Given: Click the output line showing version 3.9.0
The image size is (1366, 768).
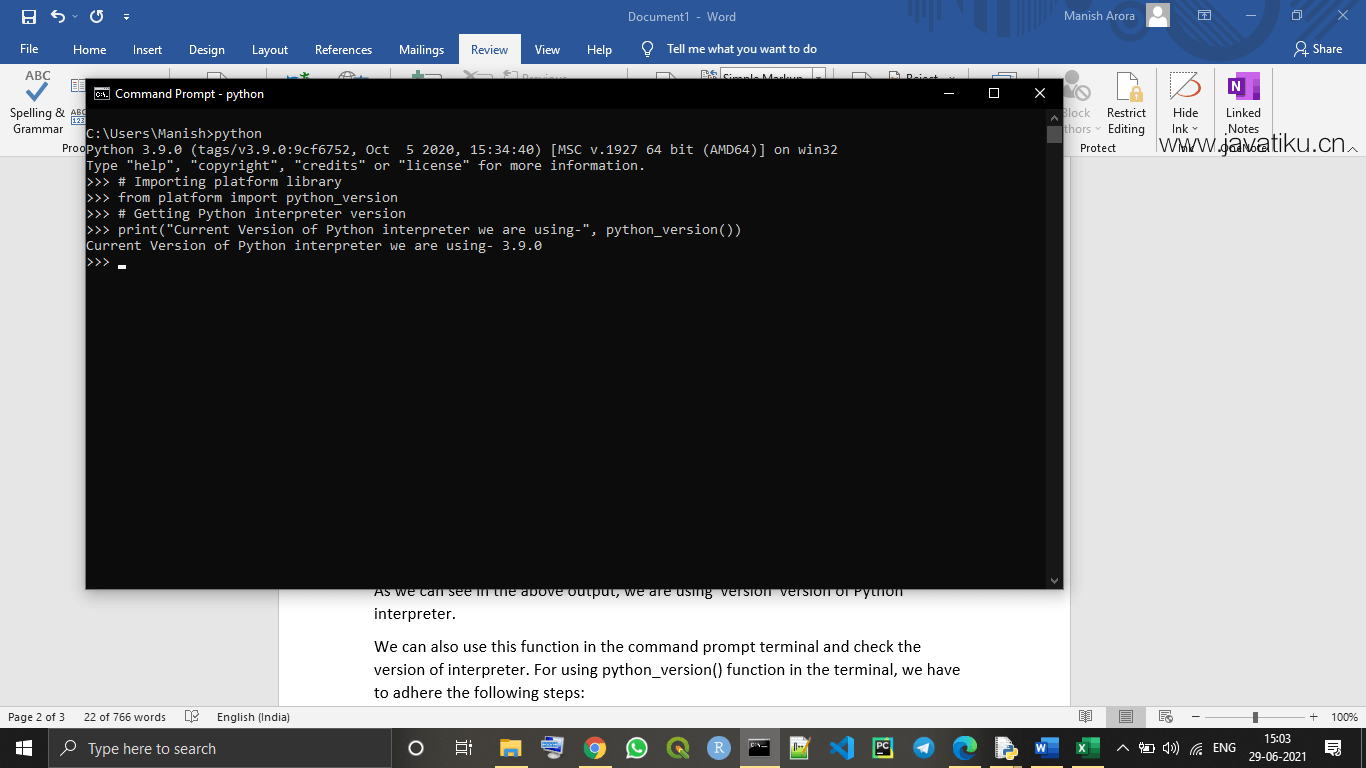Looking at the screenshot, I should [314, 246].
